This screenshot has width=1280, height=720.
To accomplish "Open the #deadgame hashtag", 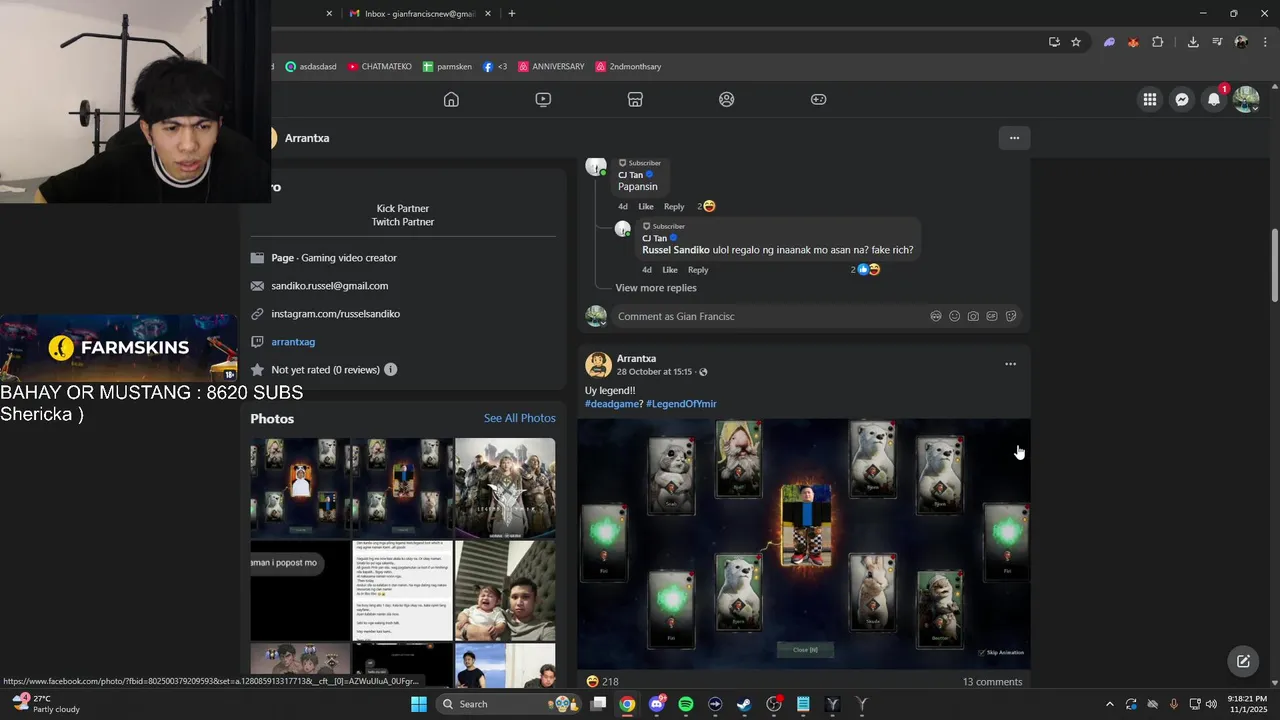I will pos(613,404).
